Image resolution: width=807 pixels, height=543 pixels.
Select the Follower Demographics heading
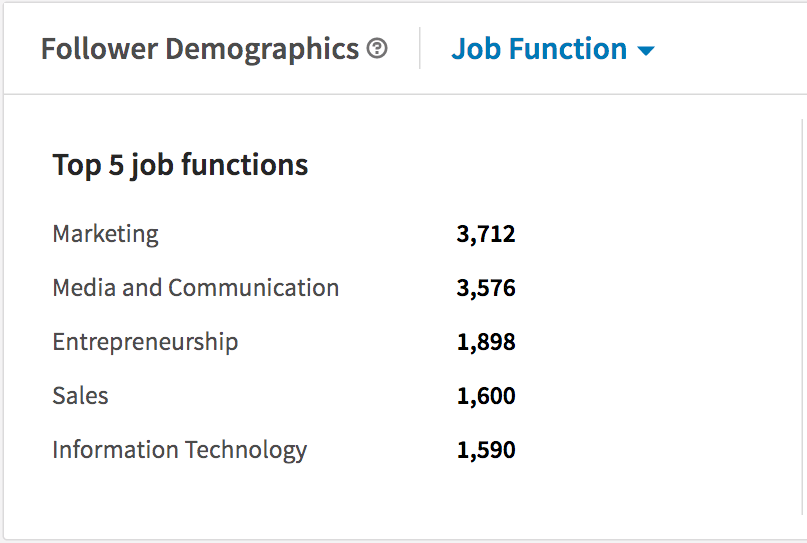click(200, 49)
